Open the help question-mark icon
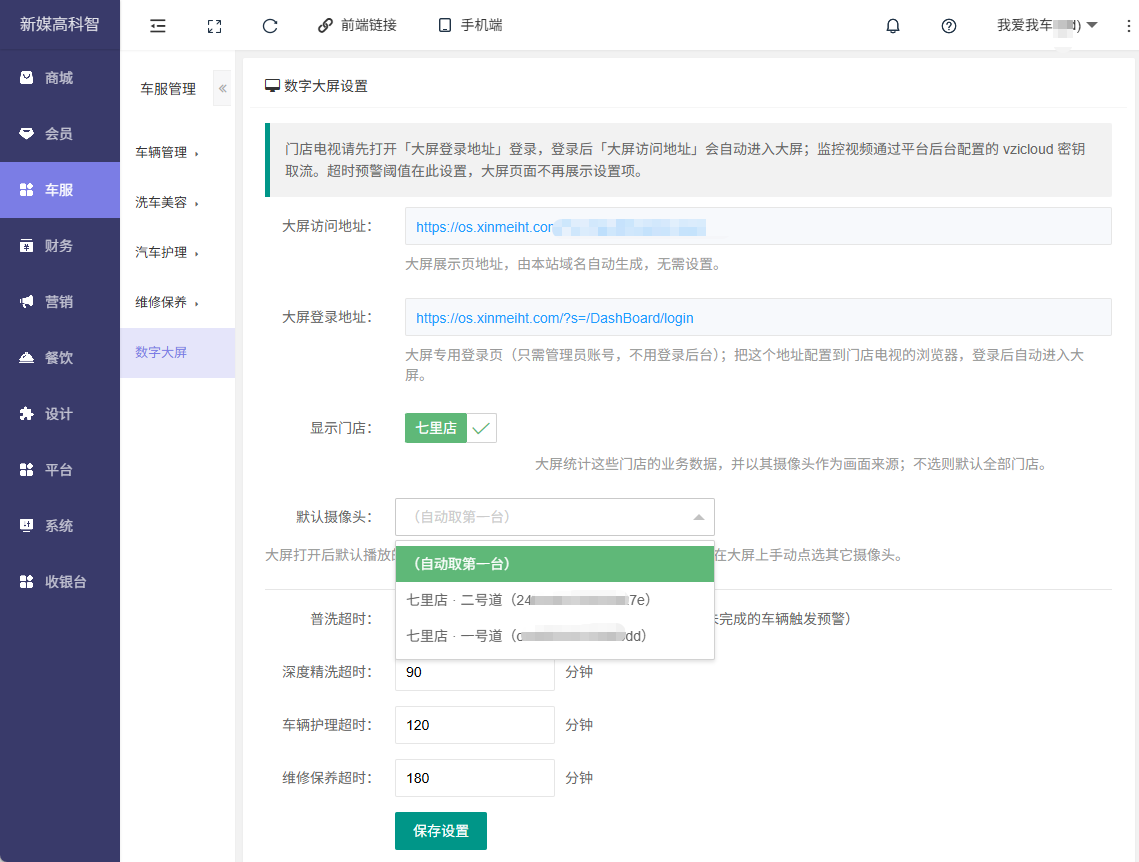The height and width of the screenshot is (862, 1139). tap(949, 26)
